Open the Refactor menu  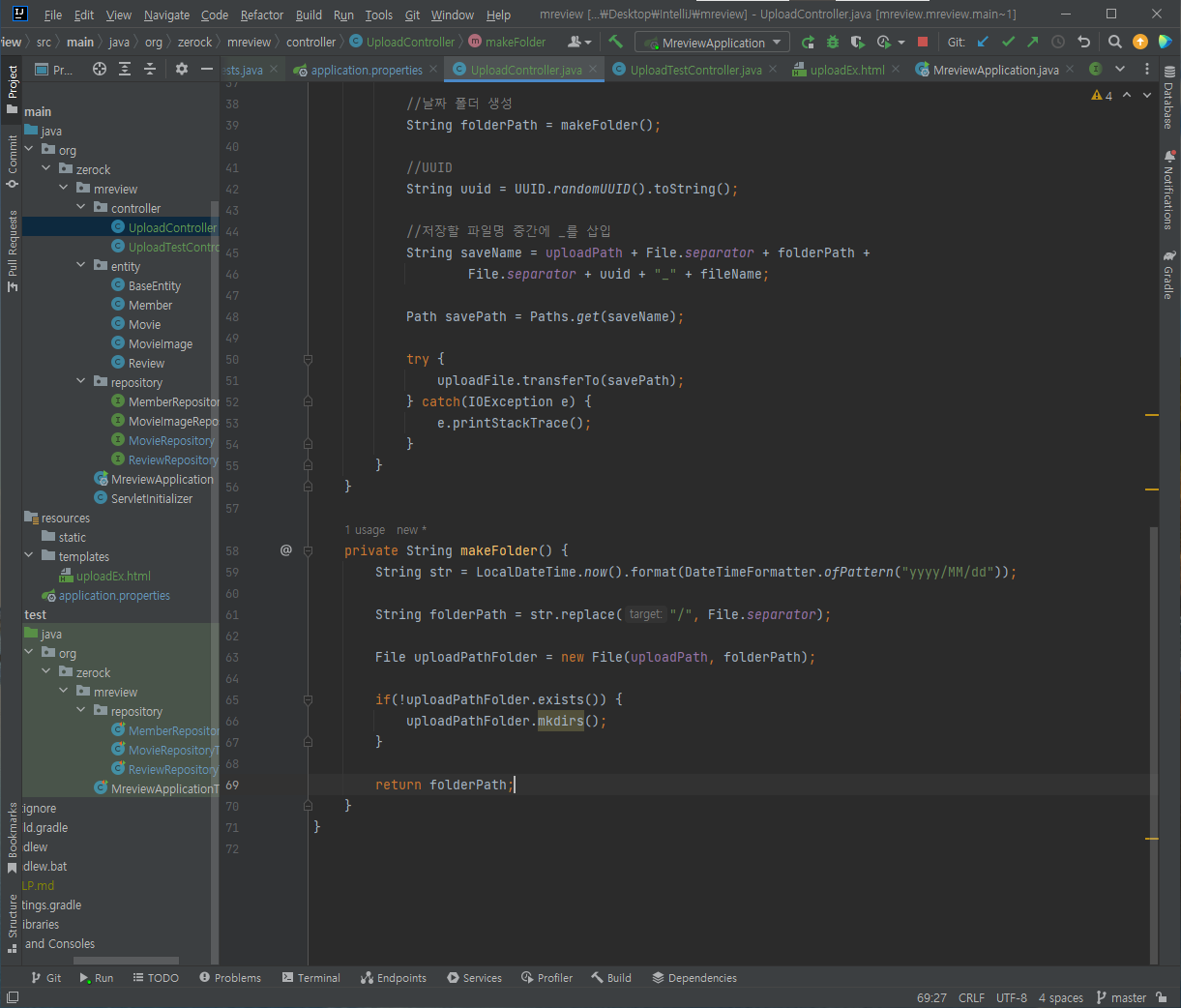(262, 15)
